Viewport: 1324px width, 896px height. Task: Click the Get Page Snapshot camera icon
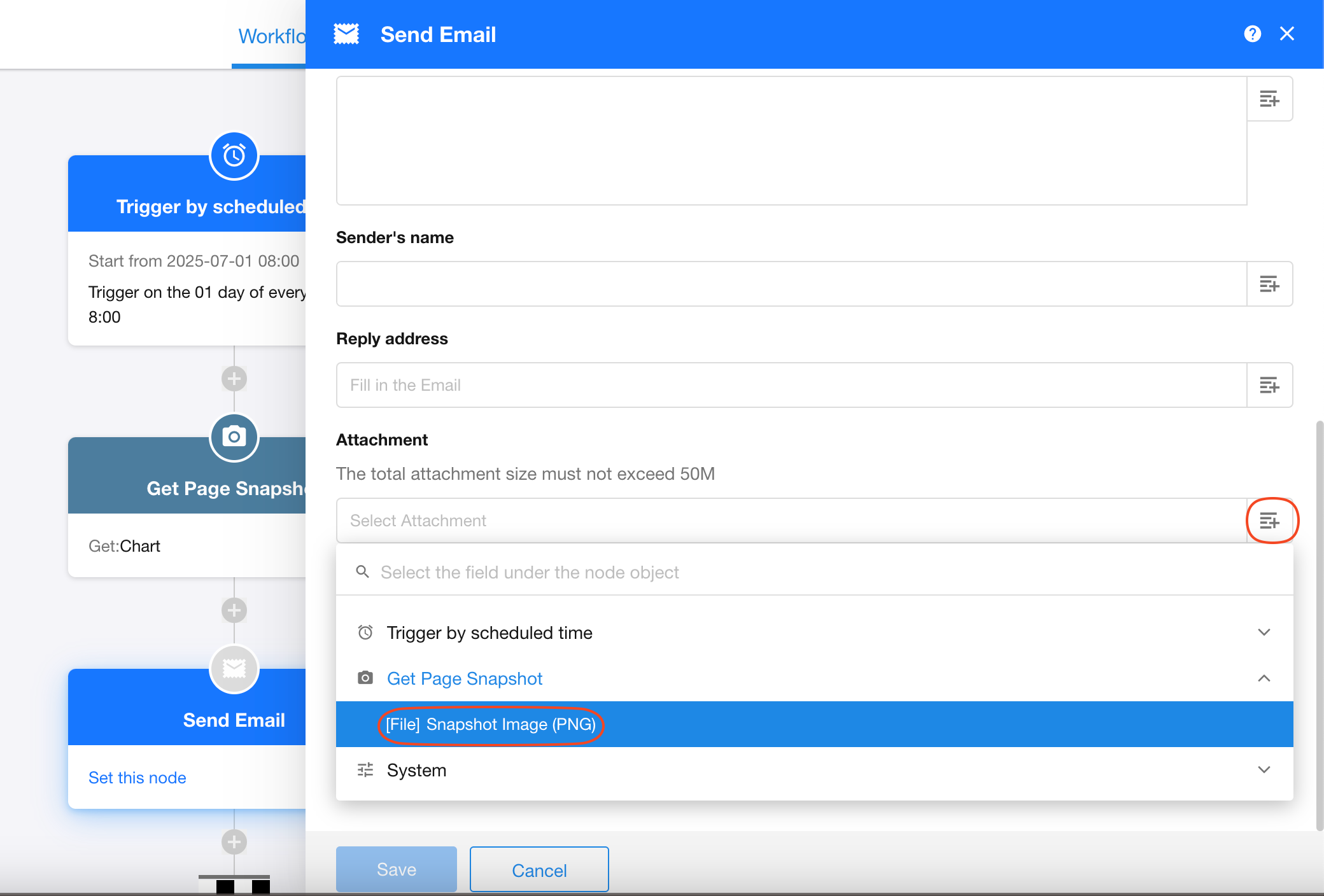(x=234, y=437)
